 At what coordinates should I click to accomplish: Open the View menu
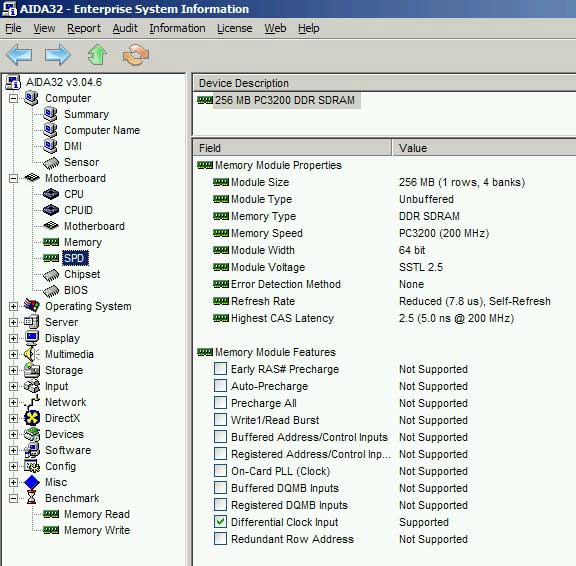click(x=44, y=28)
